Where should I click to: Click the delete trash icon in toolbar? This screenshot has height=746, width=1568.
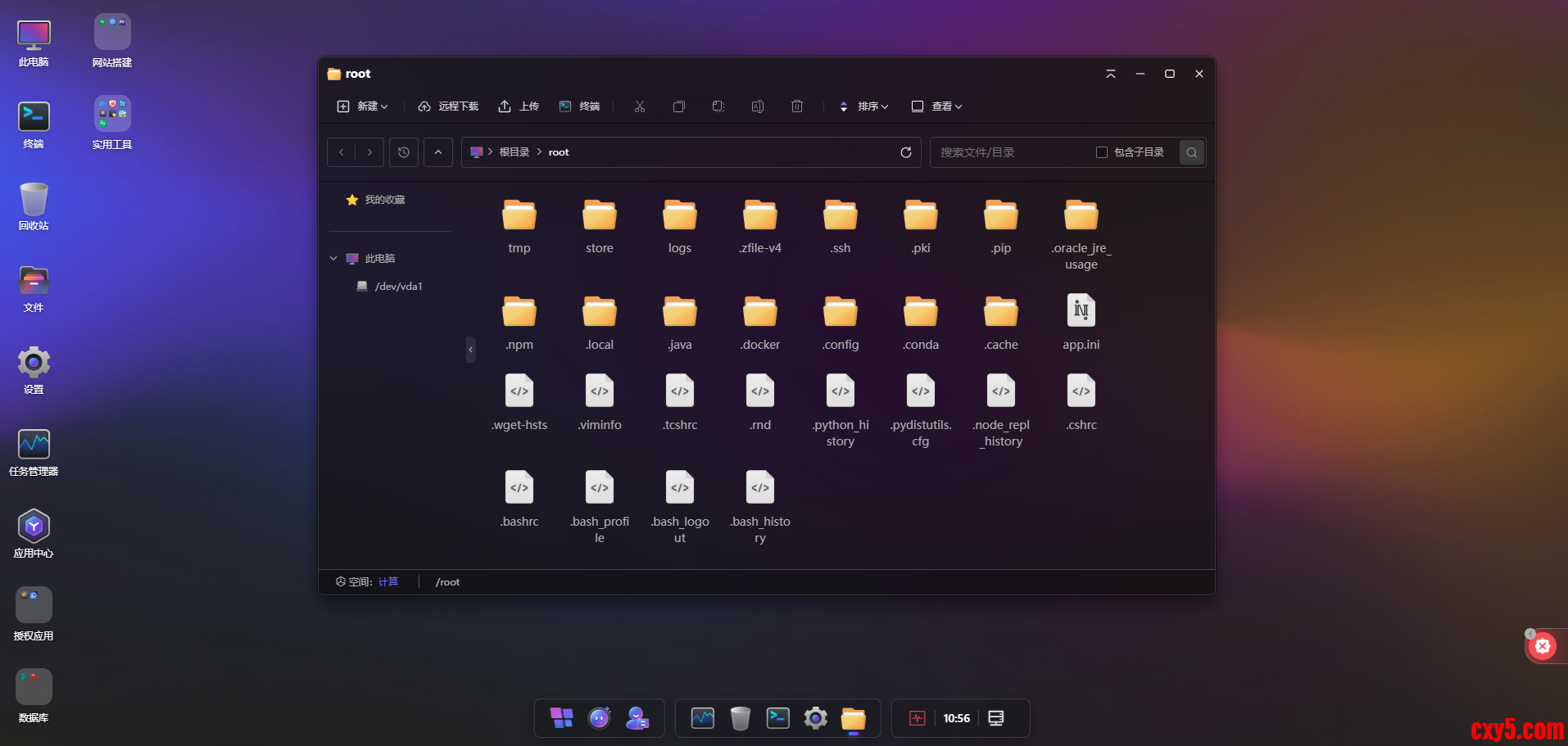point(797,106)
